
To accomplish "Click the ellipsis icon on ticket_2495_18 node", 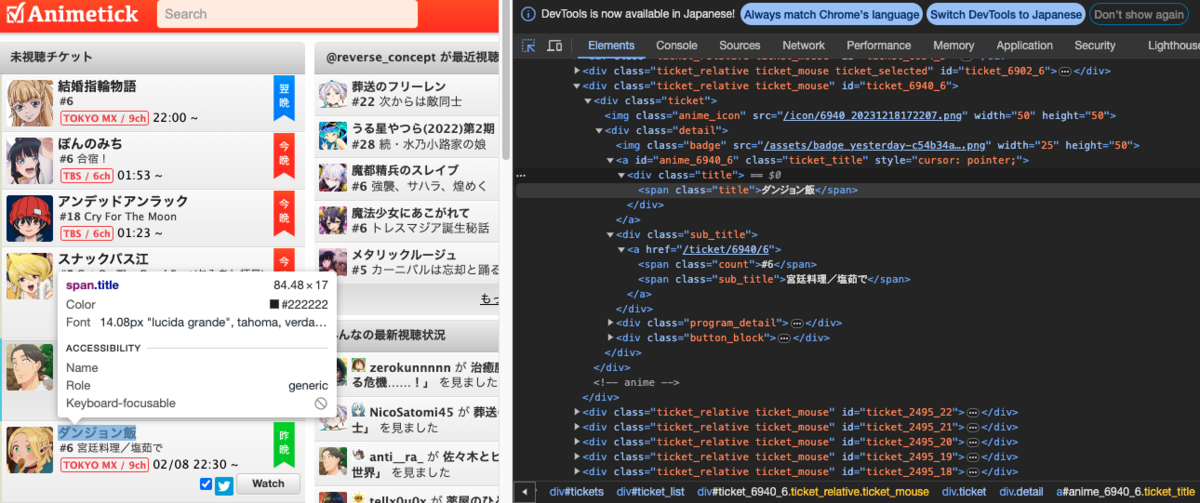I will (x=971, y=471).
